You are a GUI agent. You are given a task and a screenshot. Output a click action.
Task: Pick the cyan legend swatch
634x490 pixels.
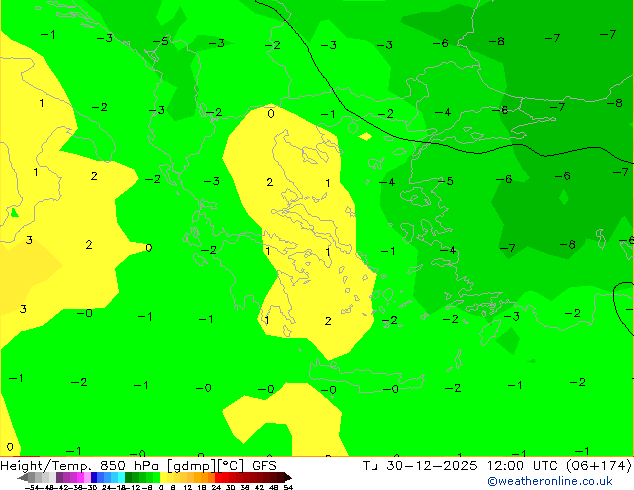[121, 477]
